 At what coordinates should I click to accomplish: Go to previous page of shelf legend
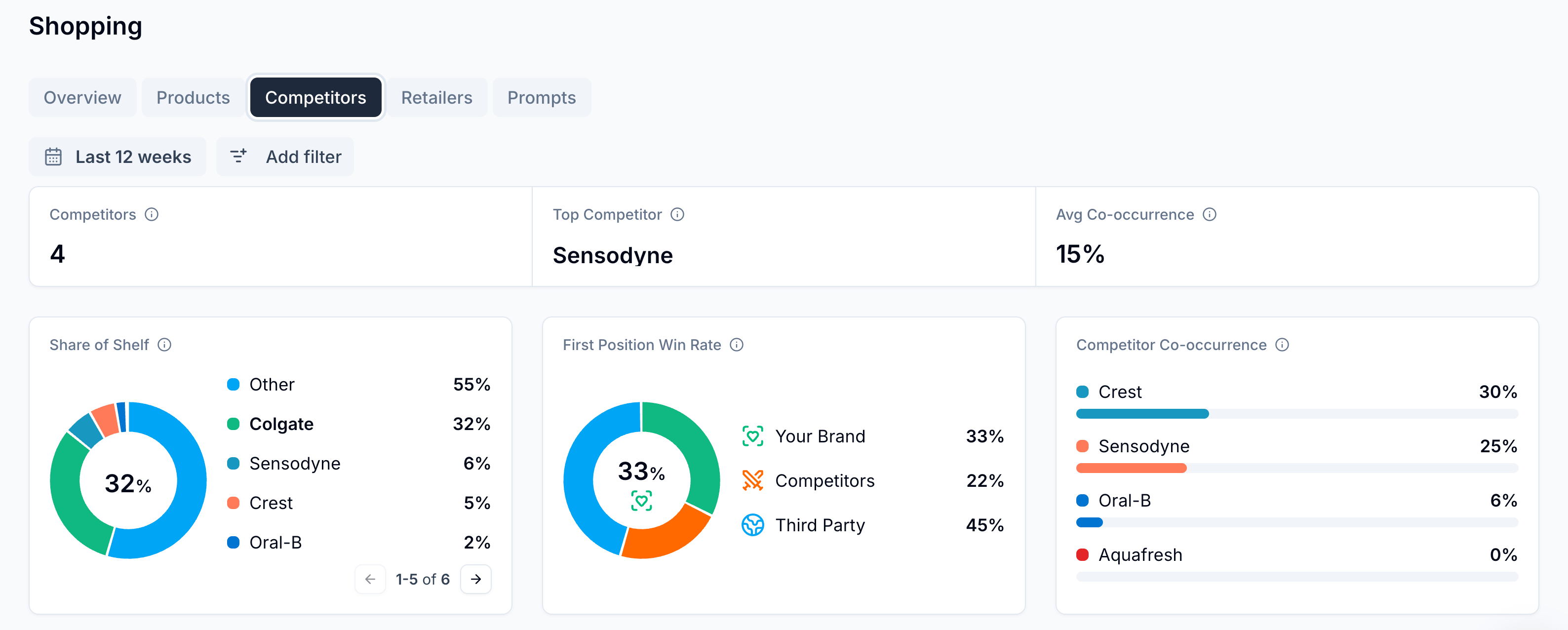click(370, 579)
